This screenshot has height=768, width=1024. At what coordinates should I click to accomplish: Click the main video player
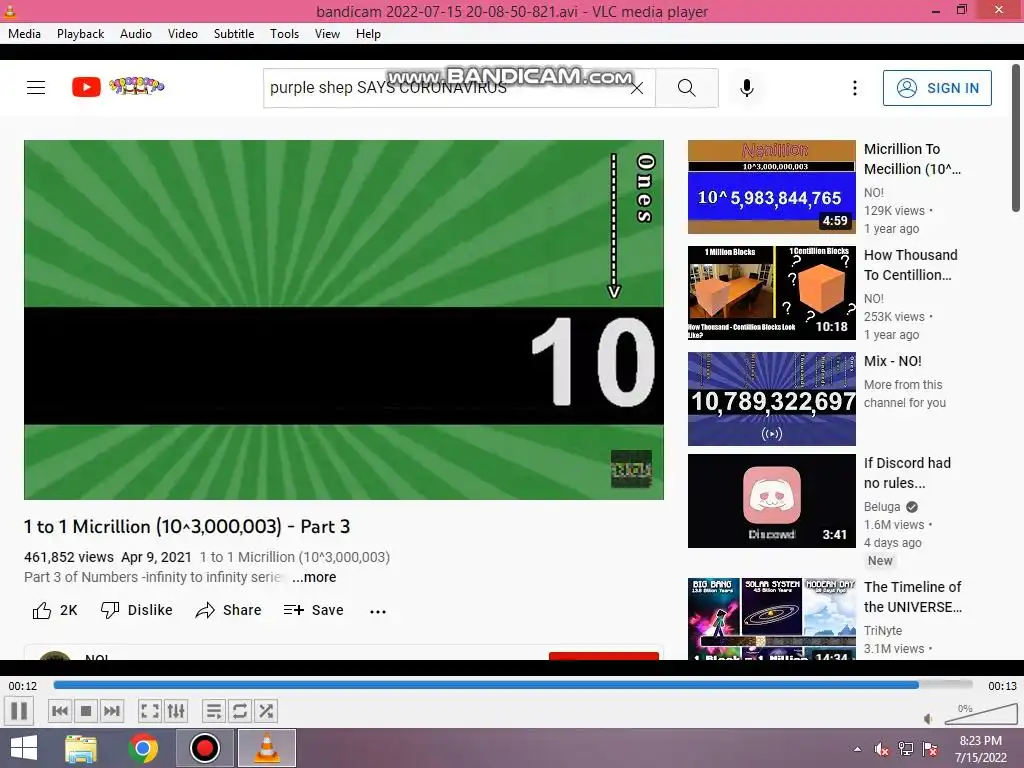coord(344,320)
